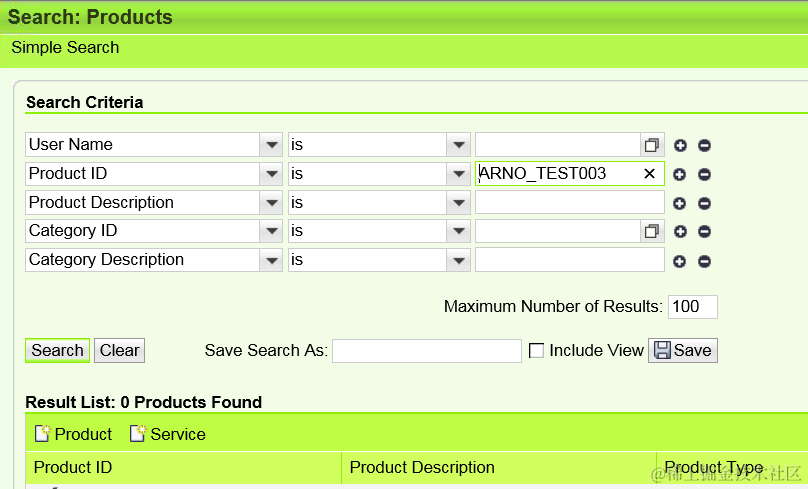Remove the Category Description criterion row
This screenshot has width=808, height=489.
coord(704,261)
